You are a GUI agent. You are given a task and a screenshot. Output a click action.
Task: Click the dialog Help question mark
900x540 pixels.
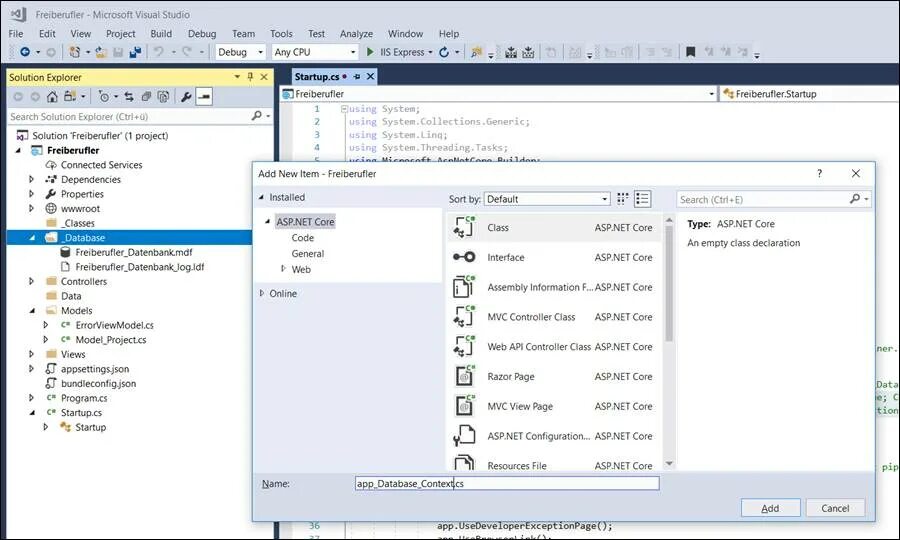tap(820, 173)
